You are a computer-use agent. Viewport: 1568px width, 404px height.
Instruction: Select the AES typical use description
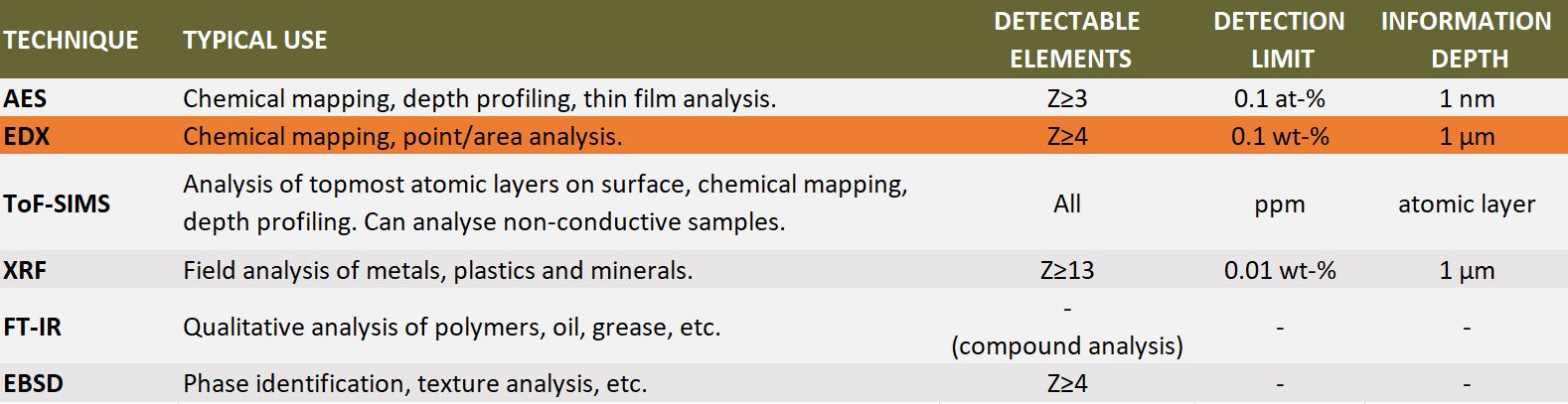pos(480,98)
